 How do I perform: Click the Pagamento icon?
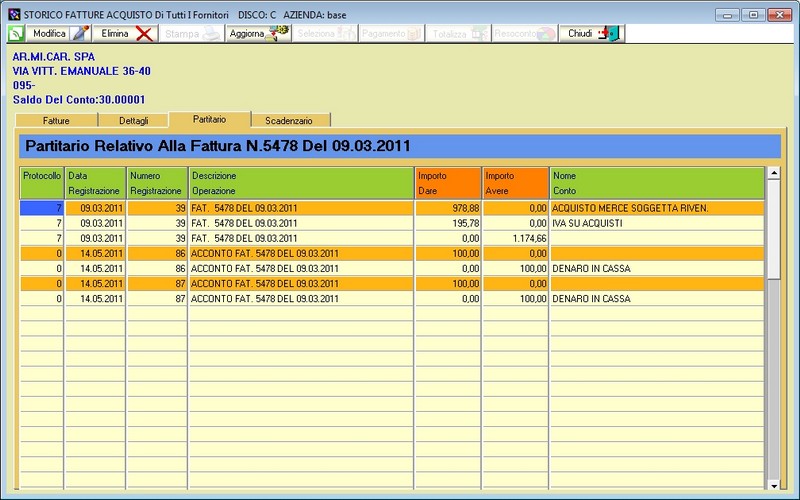coord(414,34)
